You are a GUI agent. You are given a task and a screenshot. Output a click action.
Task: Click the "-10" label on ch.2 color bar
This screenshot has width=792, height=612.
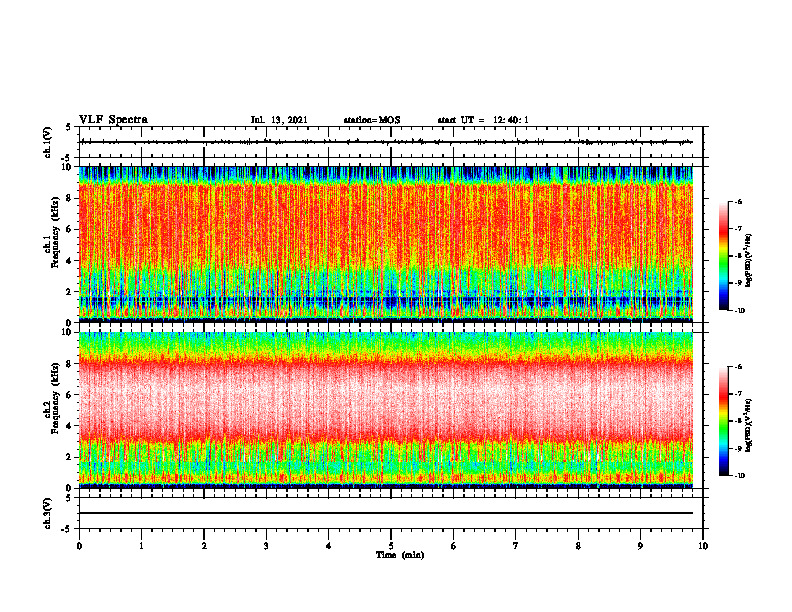pyautogui.click(x=739, y=476)
